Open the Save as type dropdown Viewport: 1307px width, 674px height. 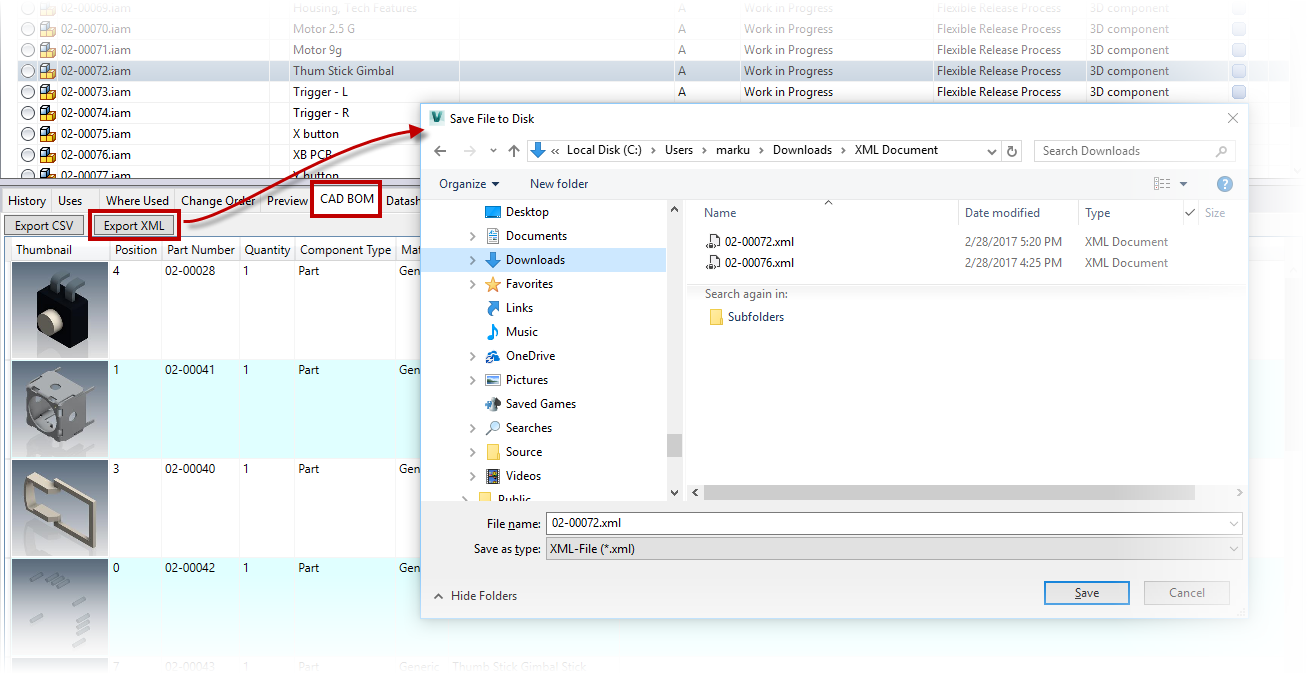[1233, 548]
